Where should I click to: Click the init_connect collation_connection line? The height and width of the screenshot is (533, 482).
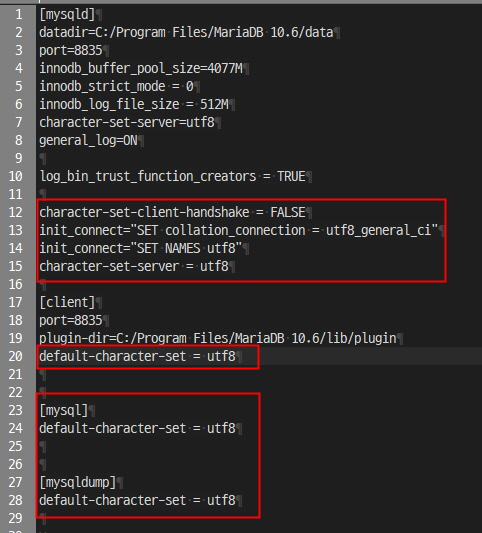pyautogui.click(x=239, y=230)
